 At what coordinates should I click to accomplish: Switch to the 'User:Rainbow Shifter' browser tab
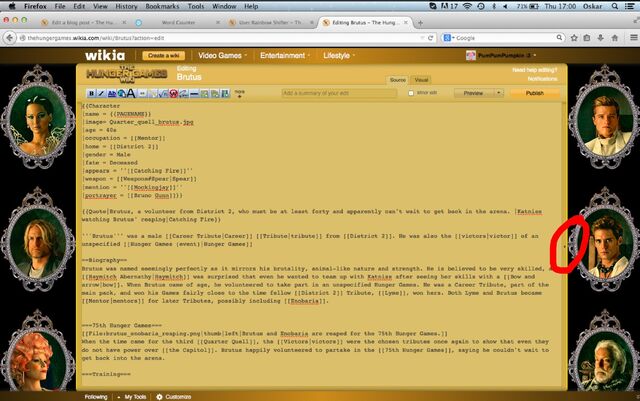click(x=270, y=23)
